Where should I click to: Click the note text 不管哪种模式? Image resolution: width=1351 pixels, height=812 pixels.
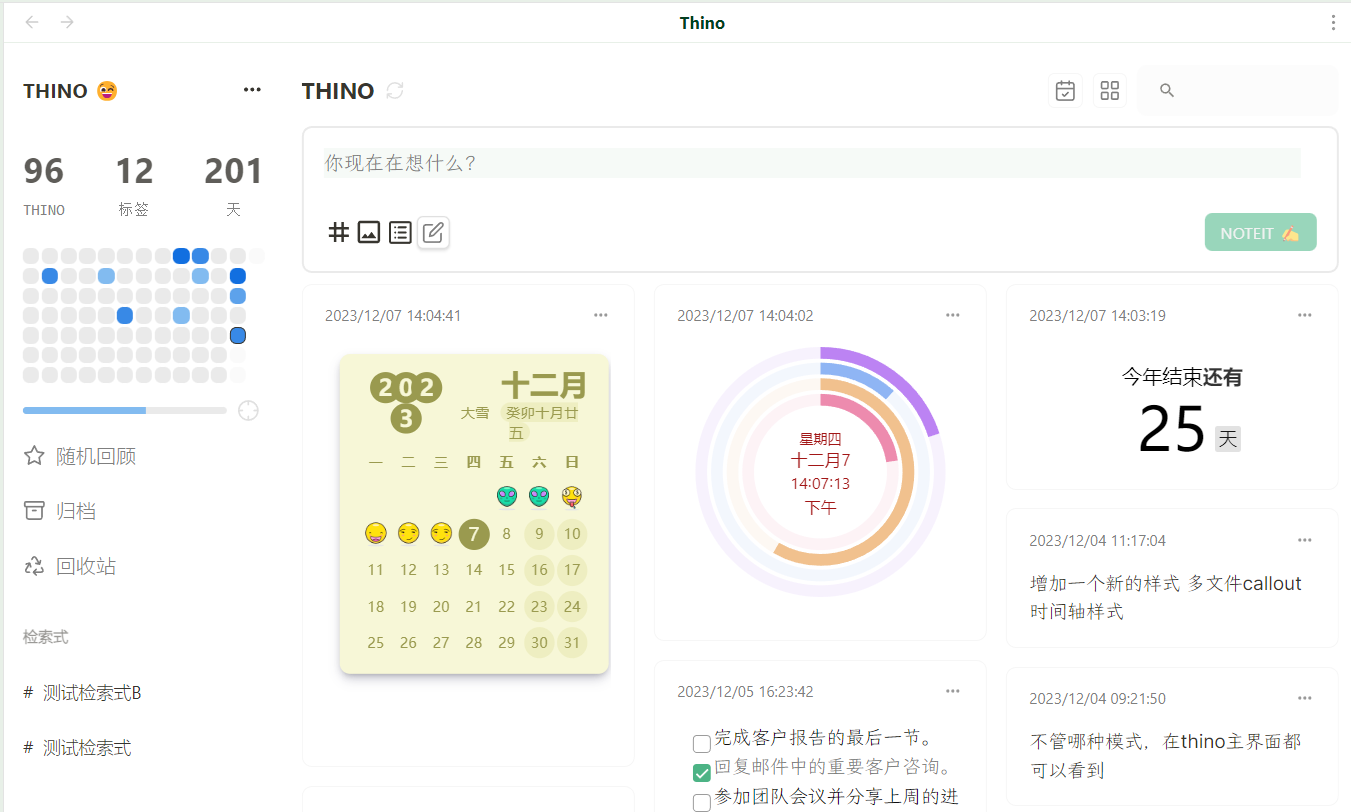coord(1090,742)
